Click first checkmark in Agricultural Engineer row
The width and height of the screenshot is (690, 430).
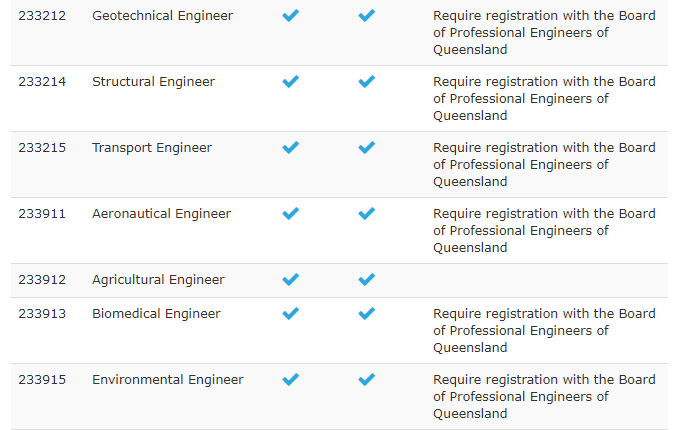click(291, 280)
